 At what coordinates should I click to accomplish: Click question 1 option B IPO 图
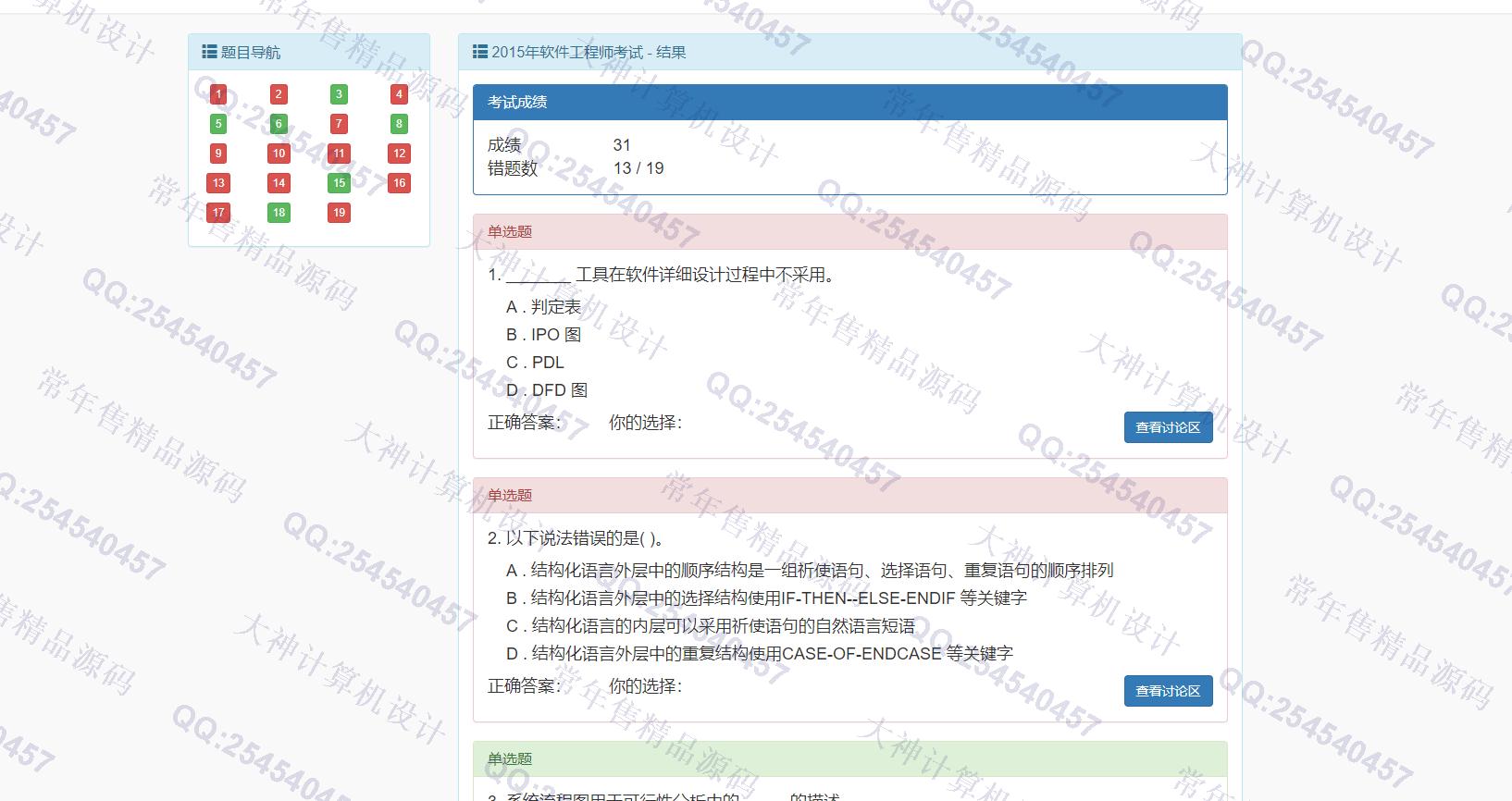coord(543,335)
